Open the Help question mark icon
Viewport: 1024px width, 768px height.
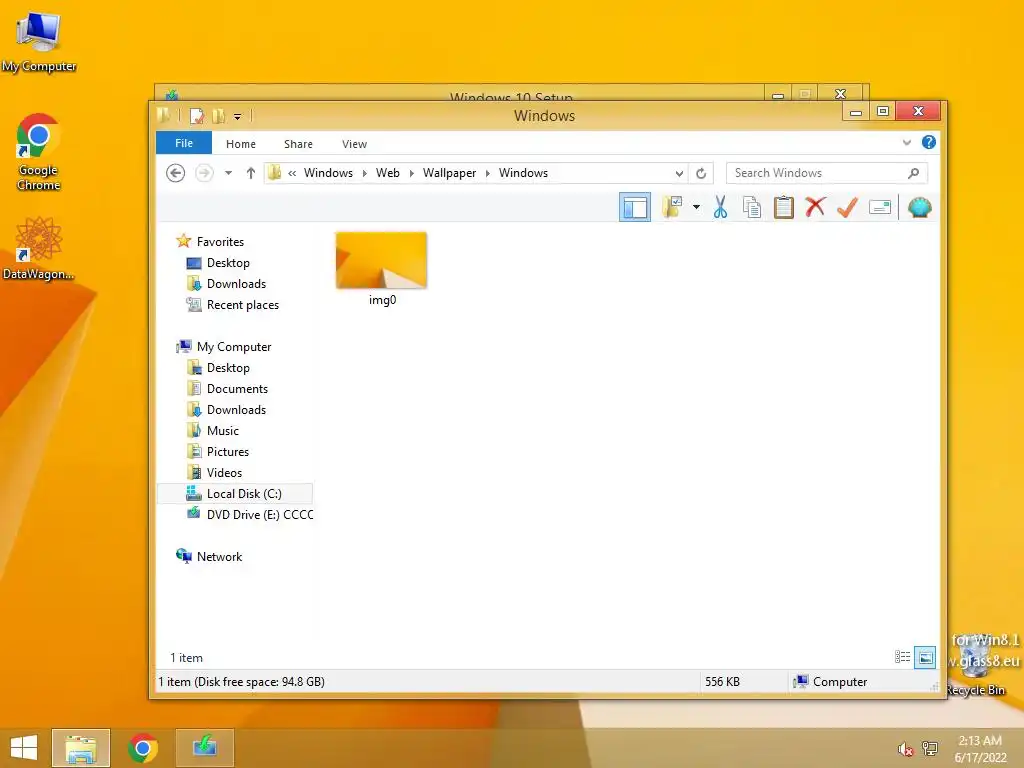(x=929, y=142)
